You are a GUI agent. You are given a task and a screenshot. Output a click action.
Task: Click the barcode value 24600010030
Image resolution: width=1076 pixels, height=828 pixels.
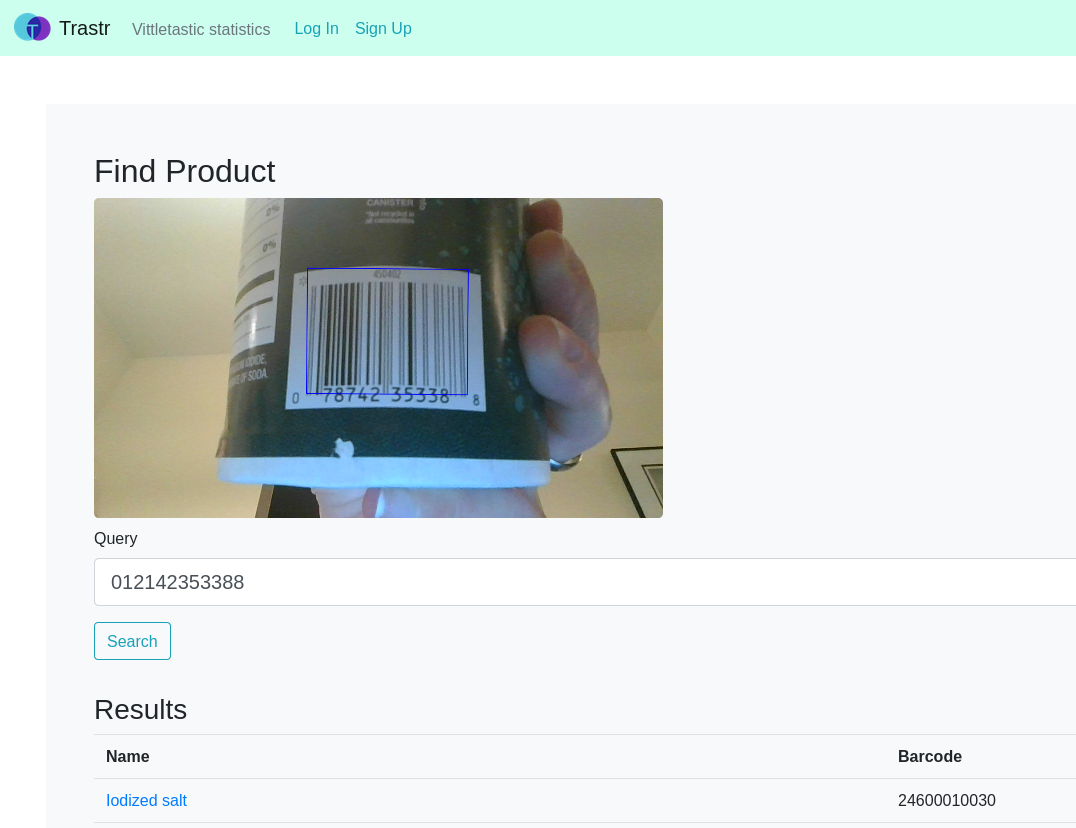pos(946,800)
